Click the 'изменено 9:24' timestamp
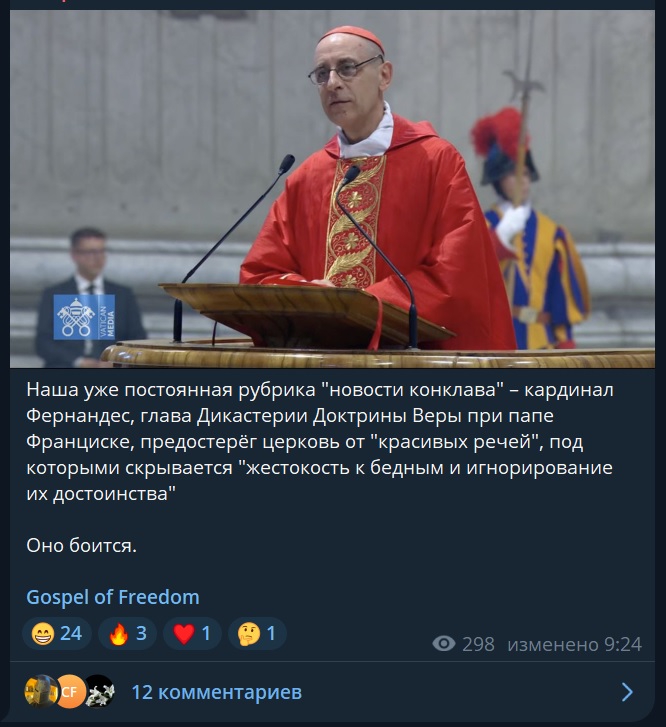The image size is (666, 727). coord(574,644)
